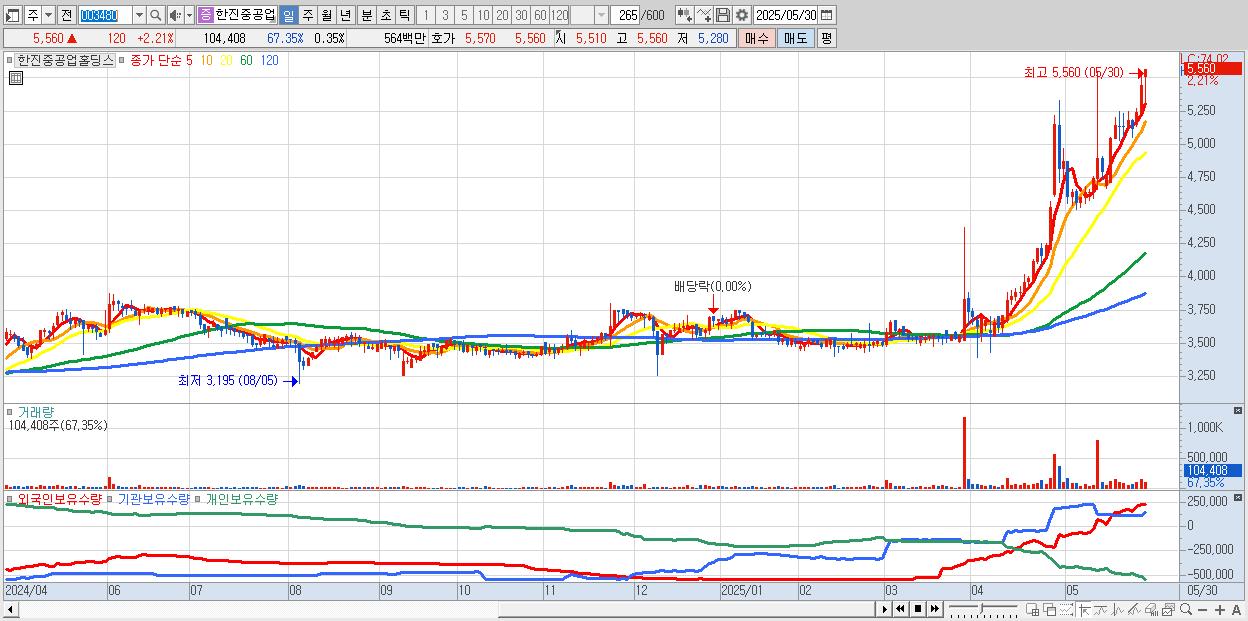Click the vertical spike chart icon at bottom

coord(1118,609)
